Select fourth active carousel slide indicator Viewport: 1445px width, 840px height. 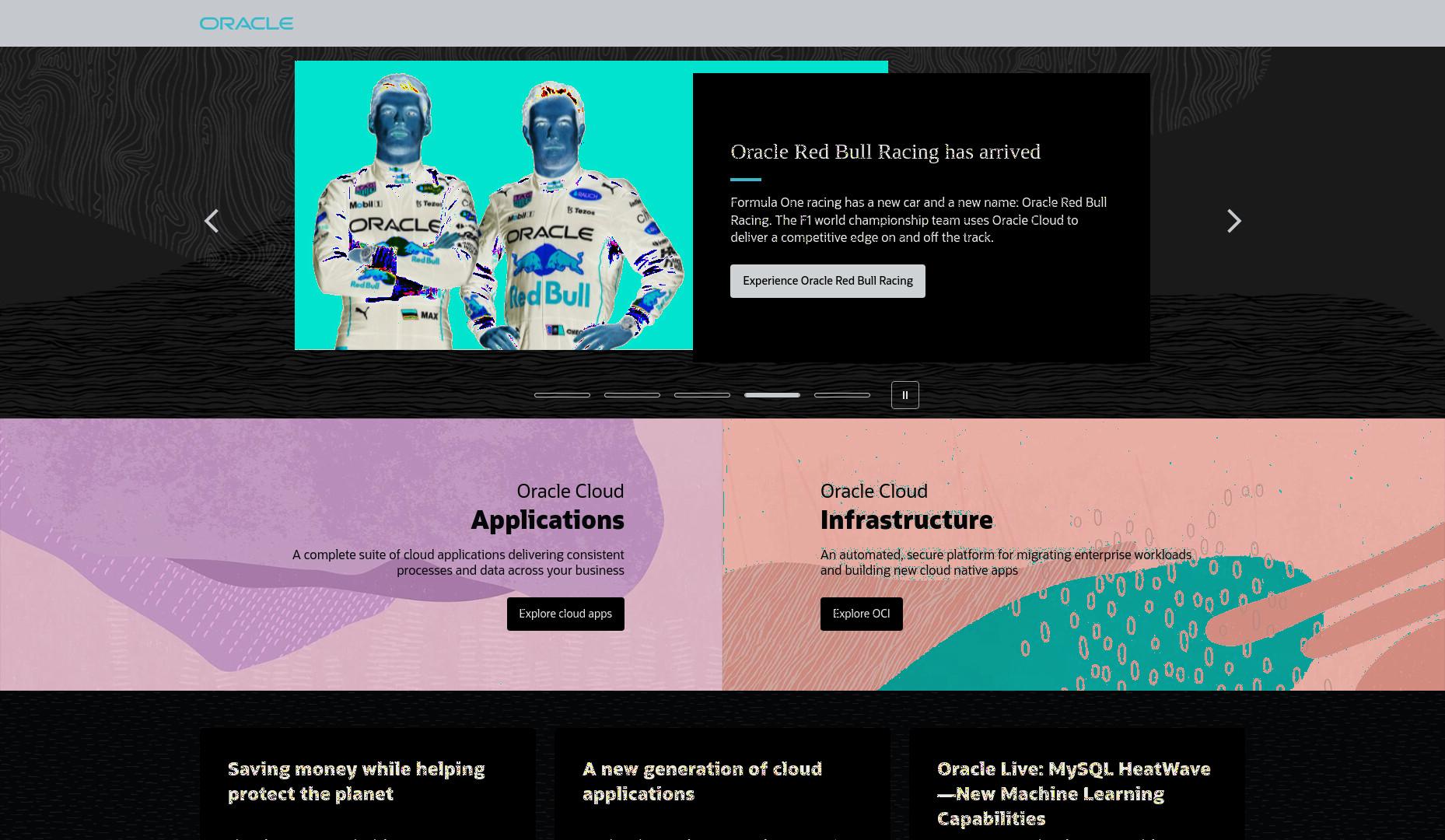coord(772,395)
